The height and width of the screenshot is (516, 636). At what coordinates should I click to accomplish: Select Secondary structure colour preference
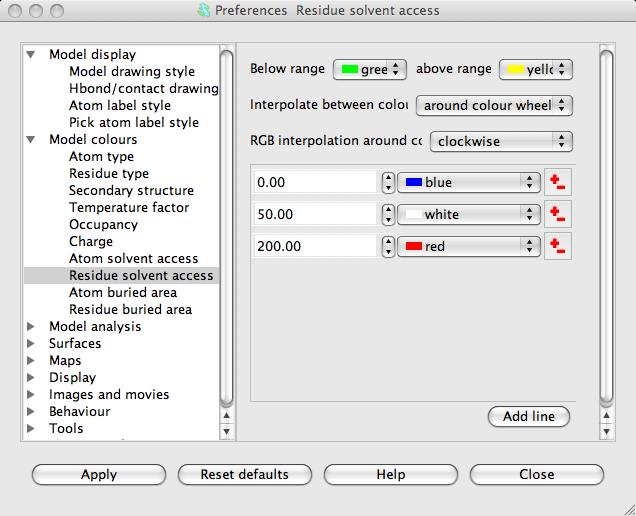(x=131, y=191)
